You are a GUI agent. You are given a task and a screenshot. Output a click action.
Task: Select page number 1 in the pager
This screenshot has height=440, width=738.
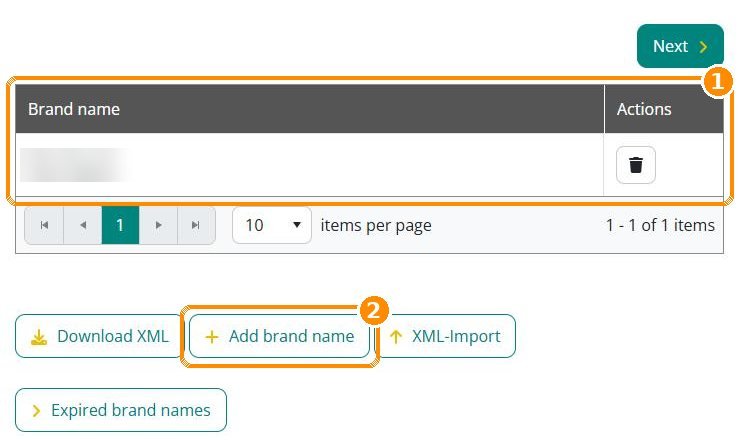pyautogui.click(x=120, y=225)
